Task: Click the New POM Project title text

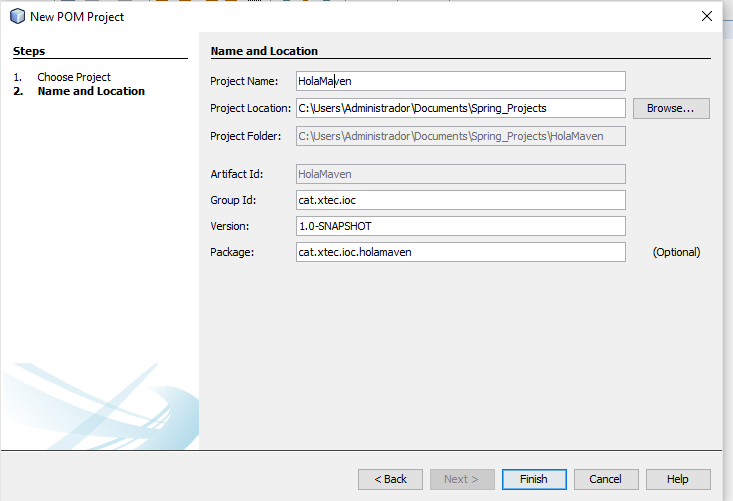Action: coord(77,17)
